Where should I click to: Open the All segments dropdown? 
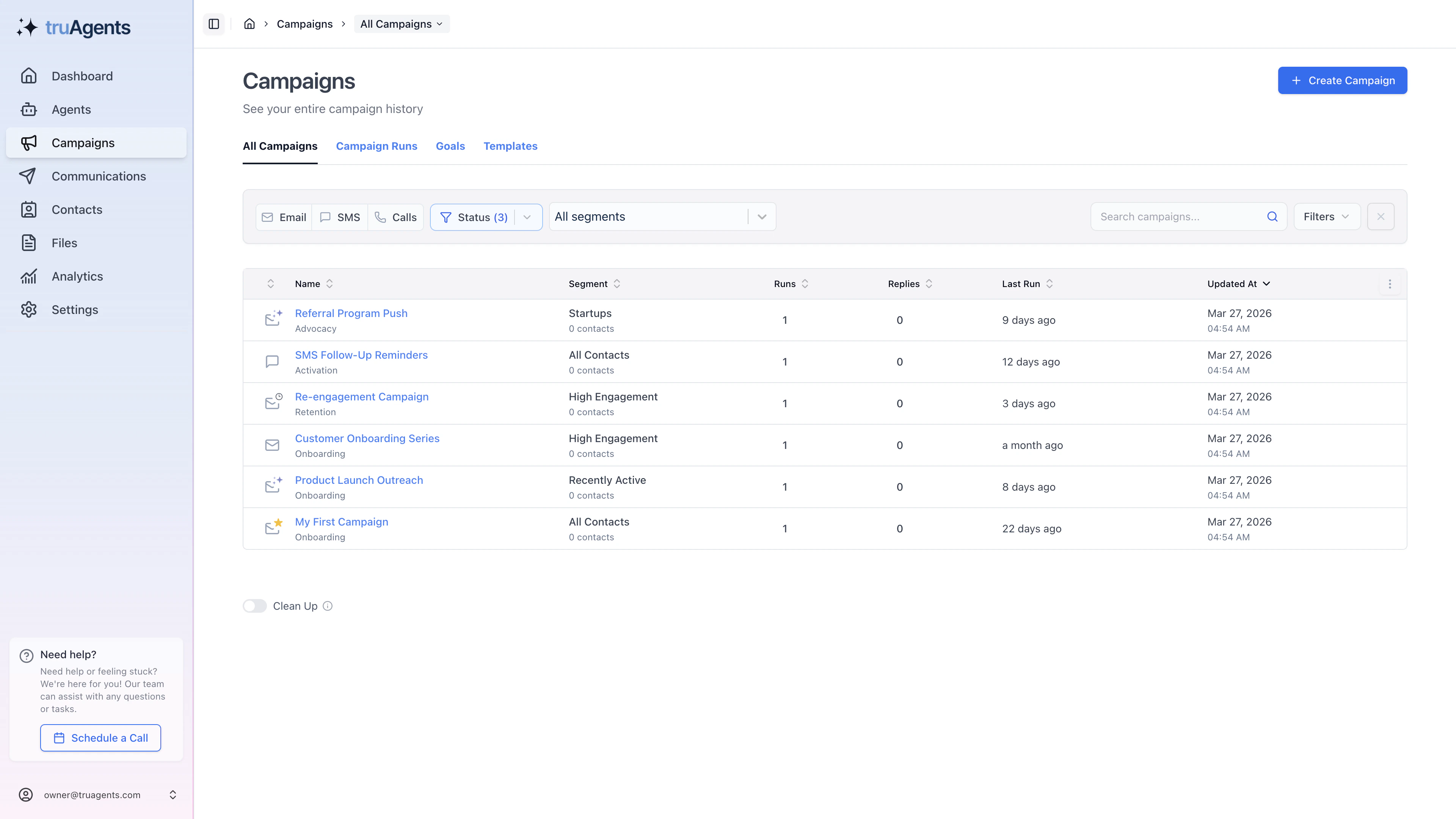click(762, 217)
